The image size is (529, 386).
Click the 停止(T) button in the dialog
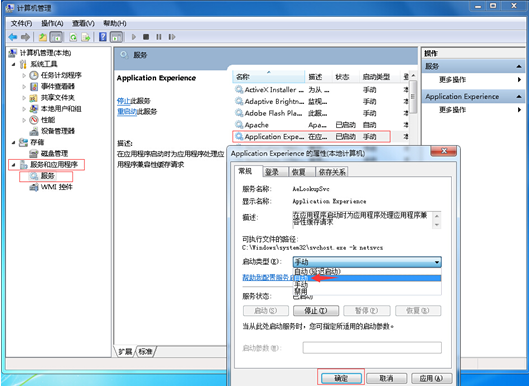click(x=316, y=310)
